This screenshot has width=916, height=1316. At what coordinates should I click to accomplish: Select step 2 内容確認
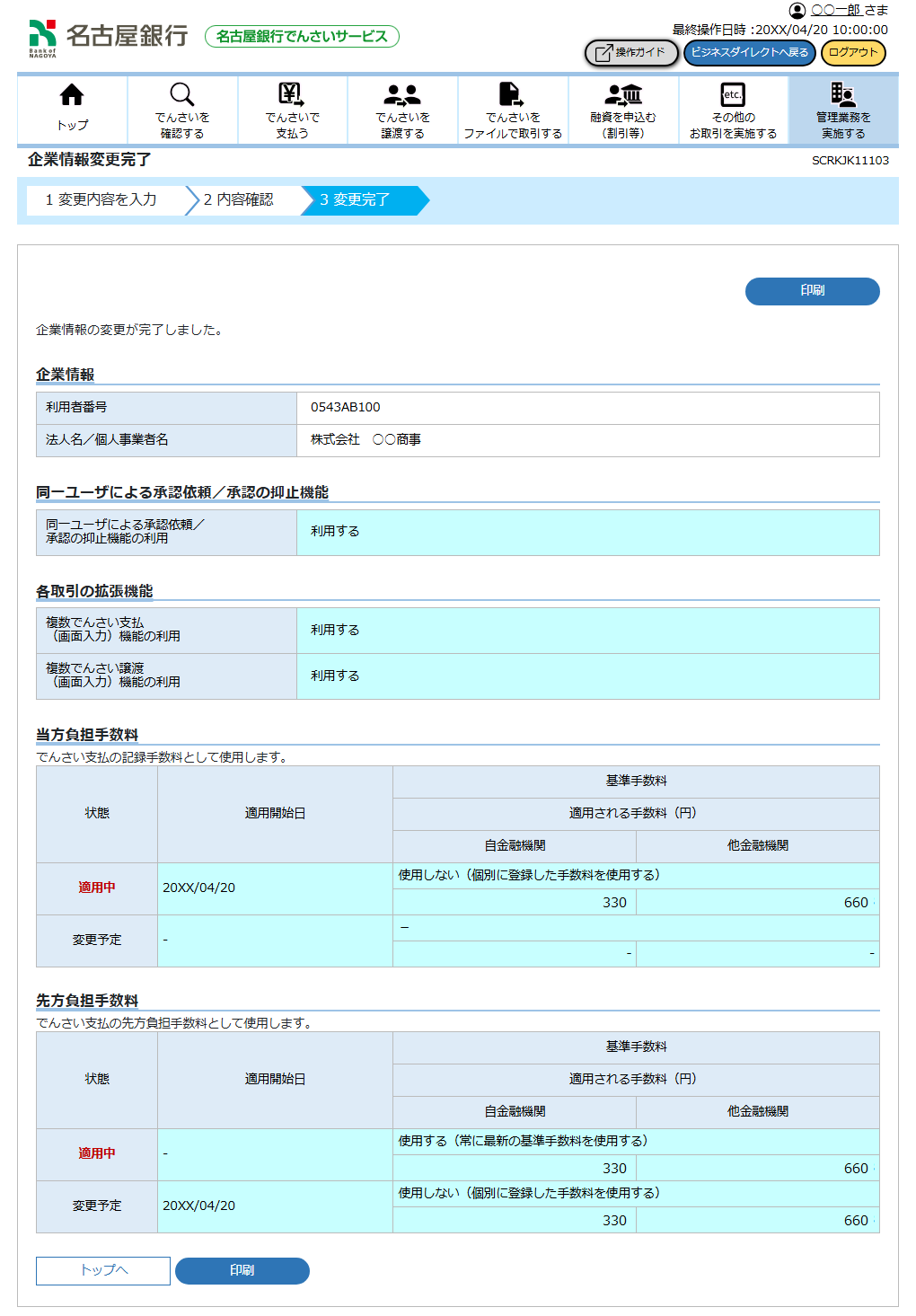(238, 200)
